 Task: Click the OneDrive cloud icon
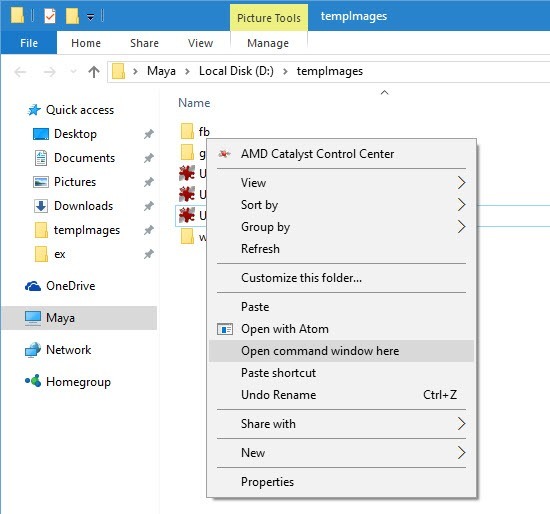point(33,286)
